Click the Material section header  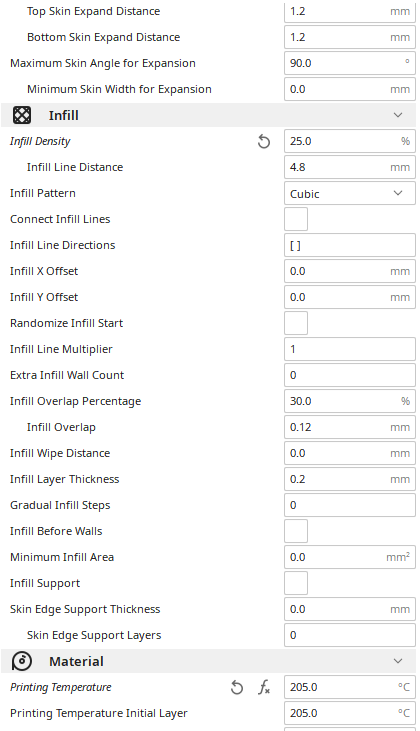point(208,661)
